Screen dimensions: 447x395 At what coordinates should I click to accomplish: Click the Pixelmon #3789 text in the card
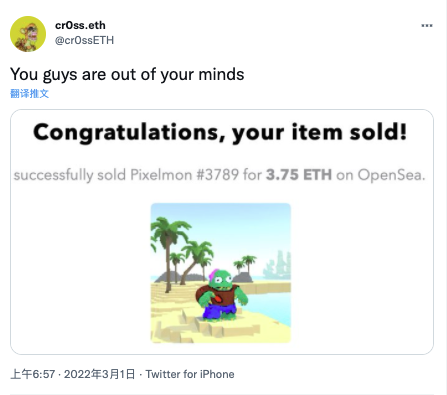tap(184, 175)
